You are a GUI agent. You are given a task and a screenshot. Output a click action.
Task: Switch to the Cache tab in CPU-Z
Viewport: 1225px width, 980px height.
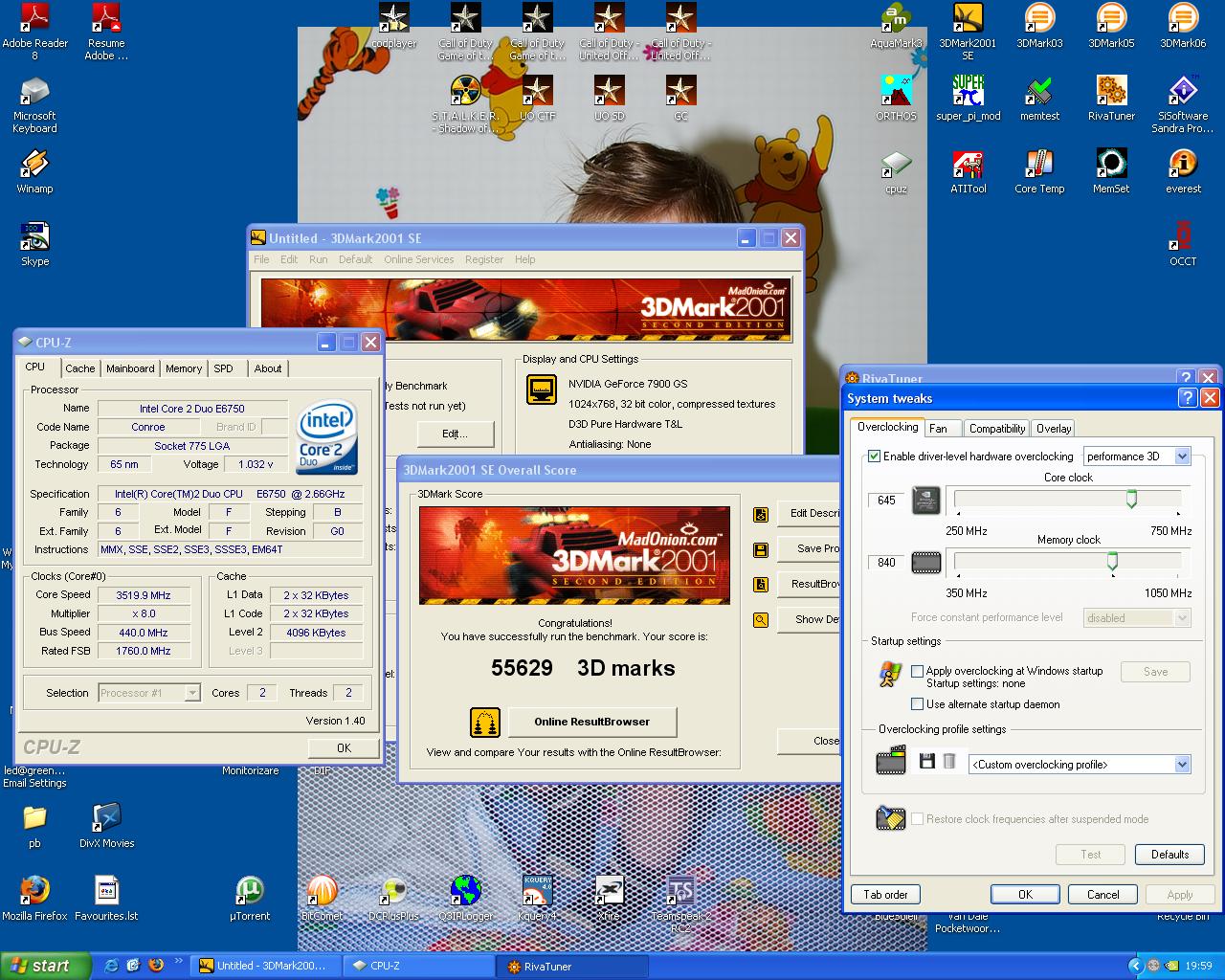click(80, 368)
